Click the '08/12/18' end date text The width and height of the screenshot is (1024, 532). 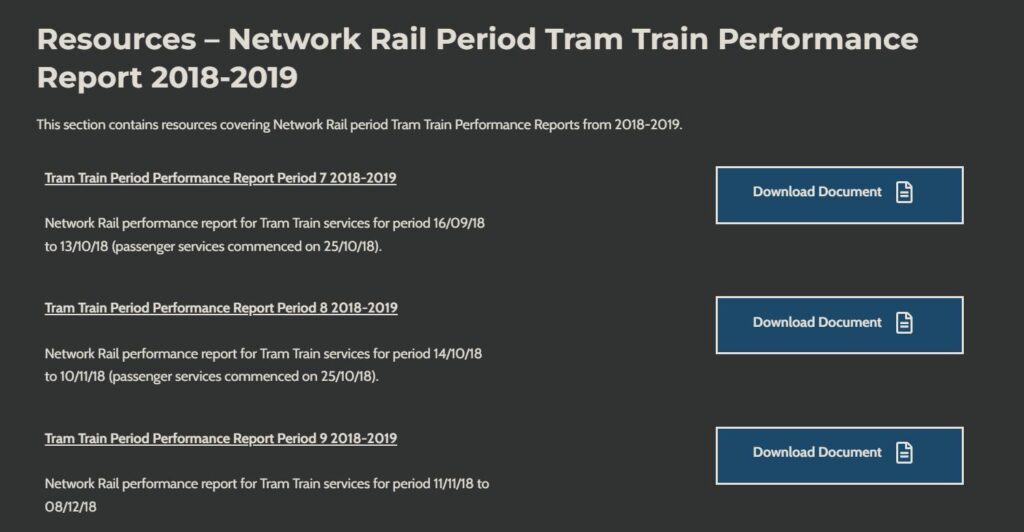tap(73, 507)
